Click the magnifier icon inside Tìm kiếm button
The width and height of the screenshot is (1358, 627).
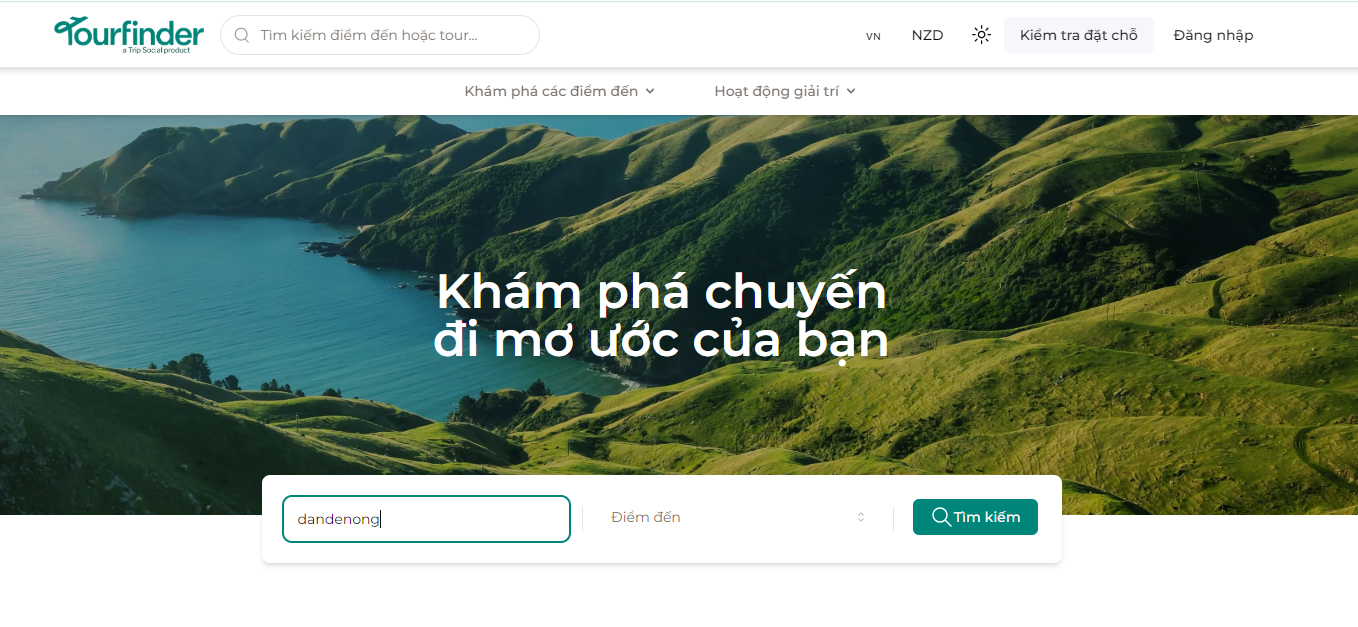coord(941,517)
